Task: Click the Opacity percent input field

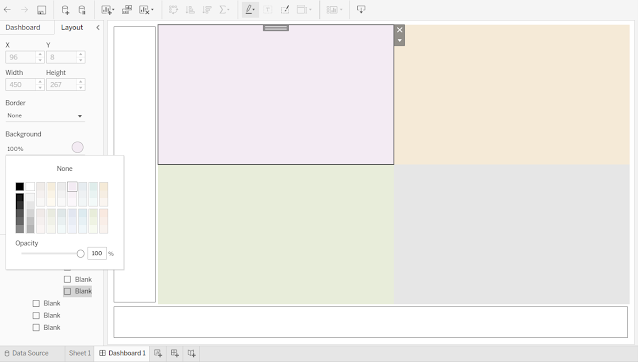Action: tap(97, 253)
